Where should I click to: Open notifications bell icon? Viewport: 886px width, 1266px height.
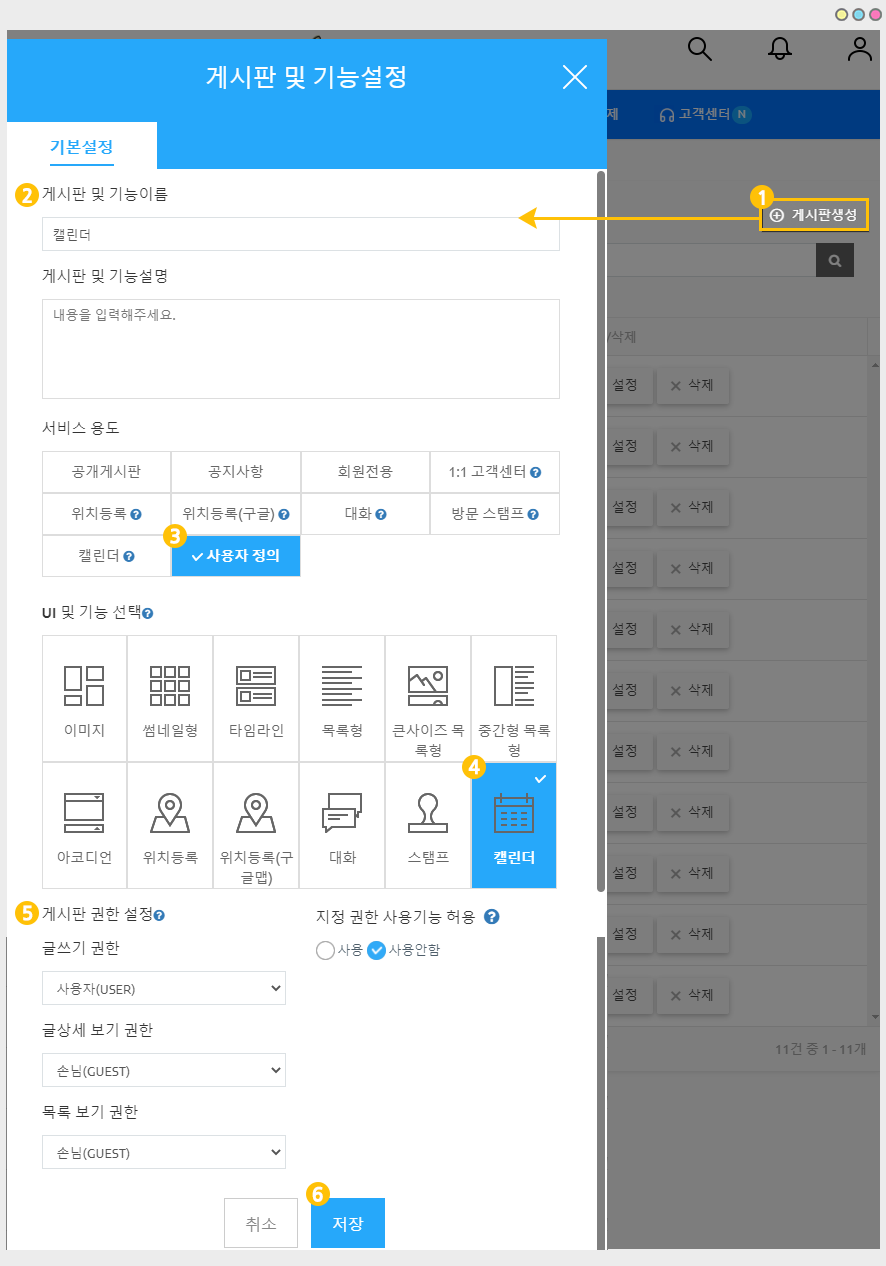(779, 49)
